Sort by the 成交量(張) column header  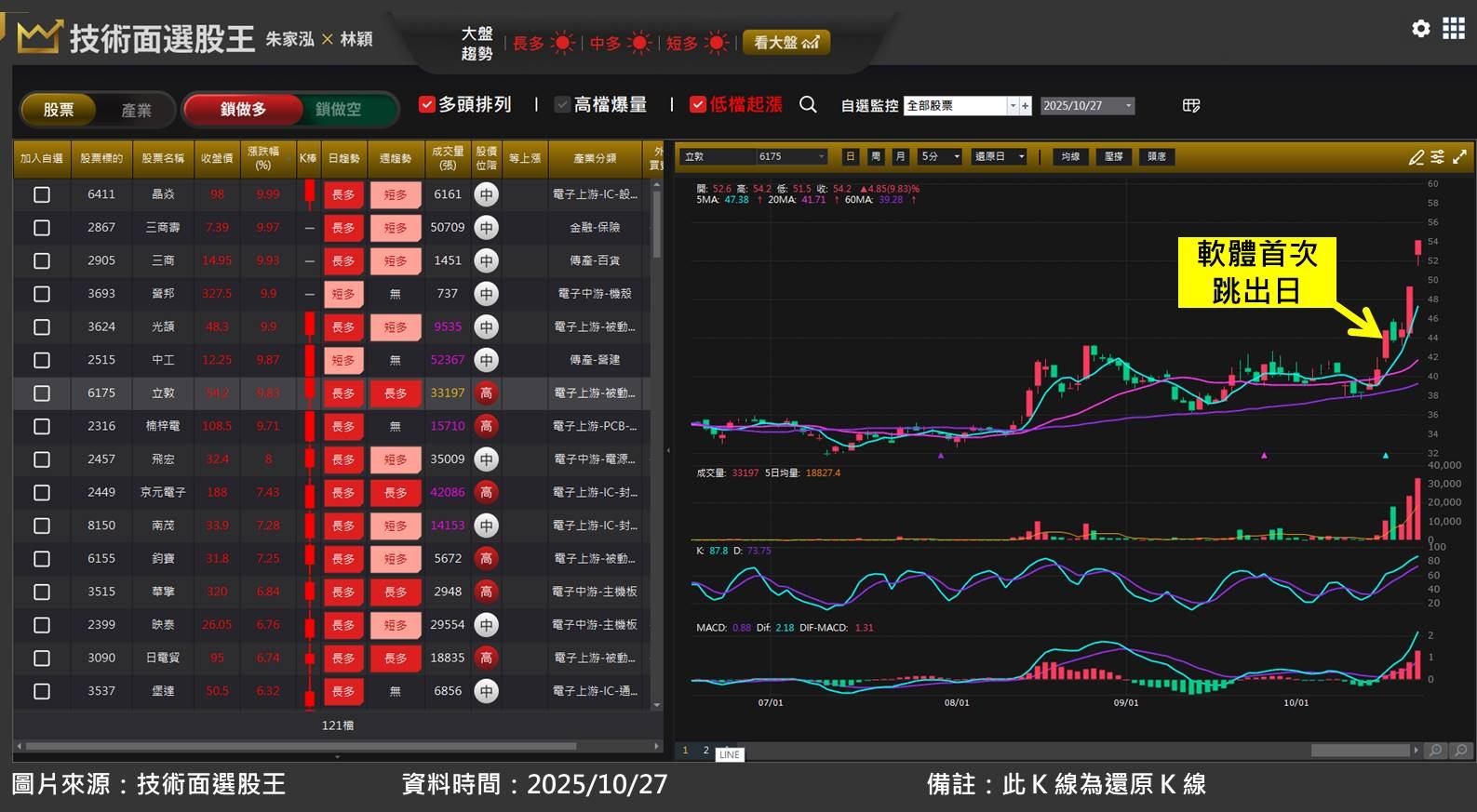[448, 158]
